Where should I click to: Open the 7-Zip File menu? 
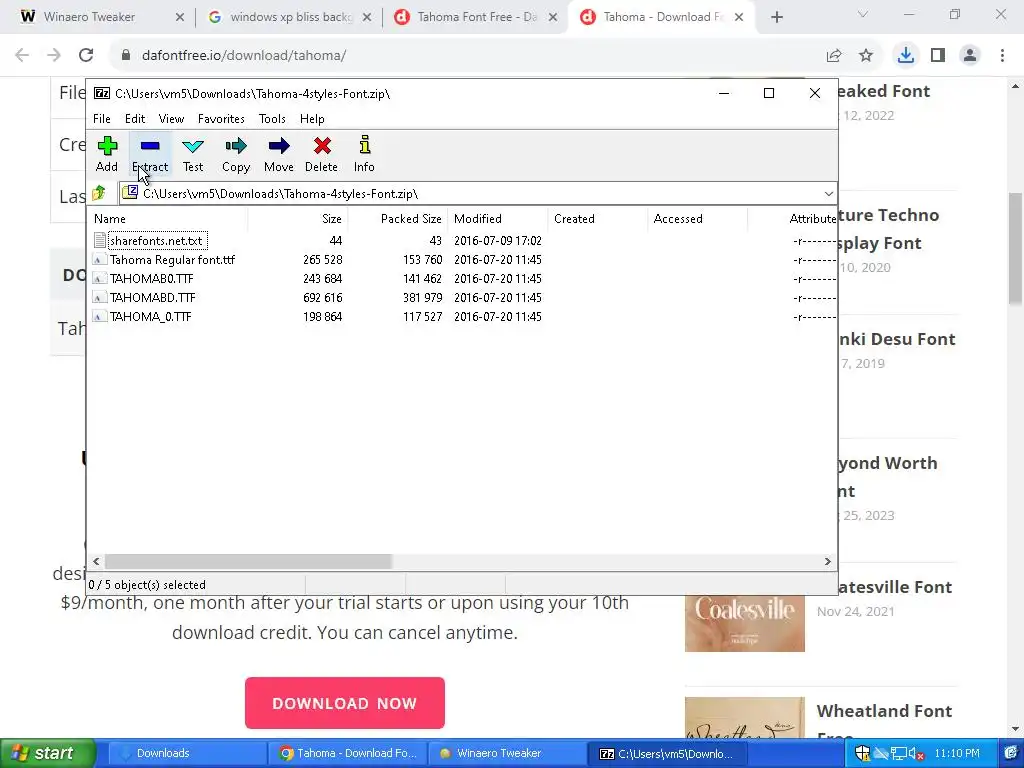[102, 119]
